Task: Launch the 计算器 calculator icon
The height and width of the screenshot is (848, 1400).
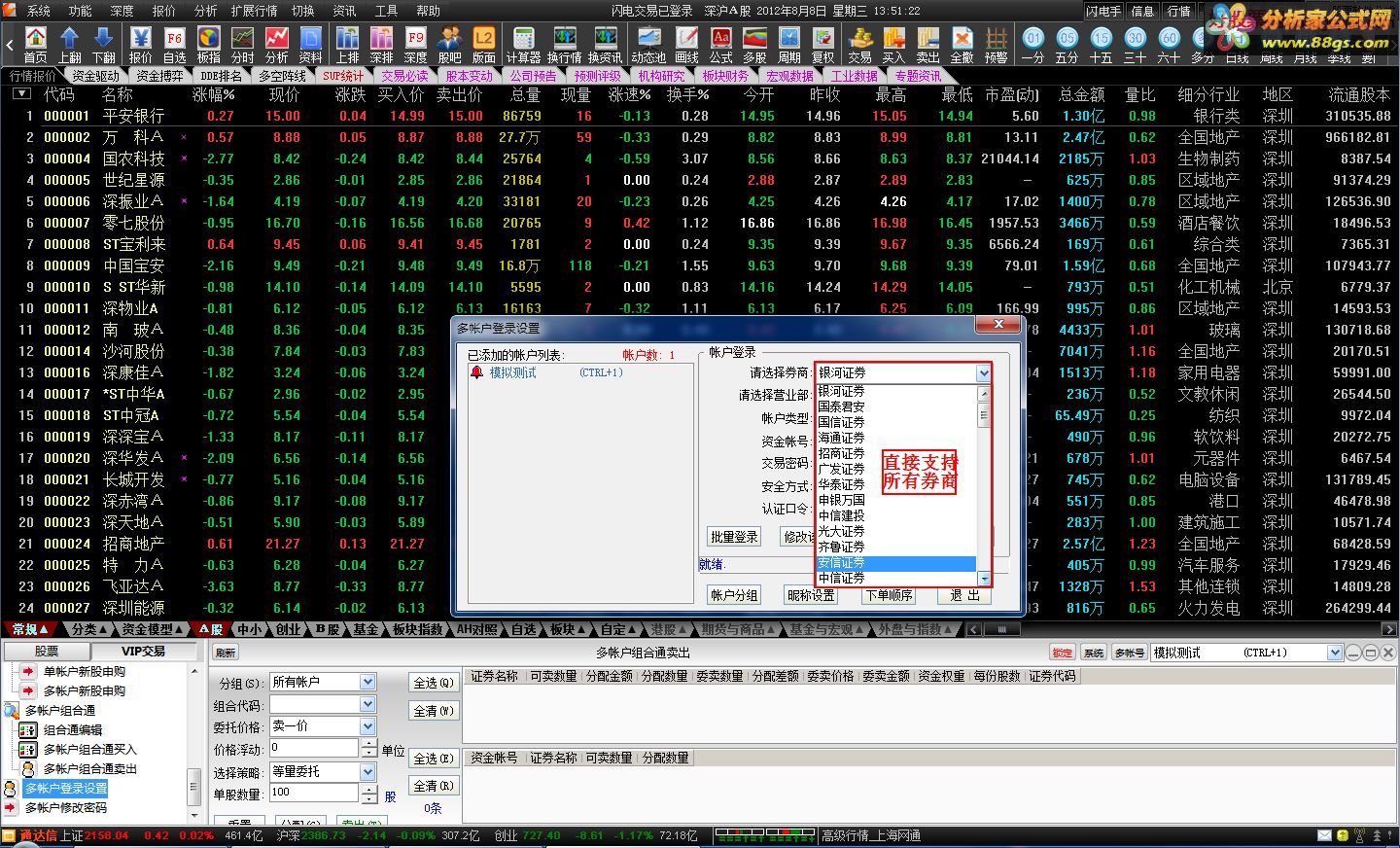Action: tap(523, 44)
